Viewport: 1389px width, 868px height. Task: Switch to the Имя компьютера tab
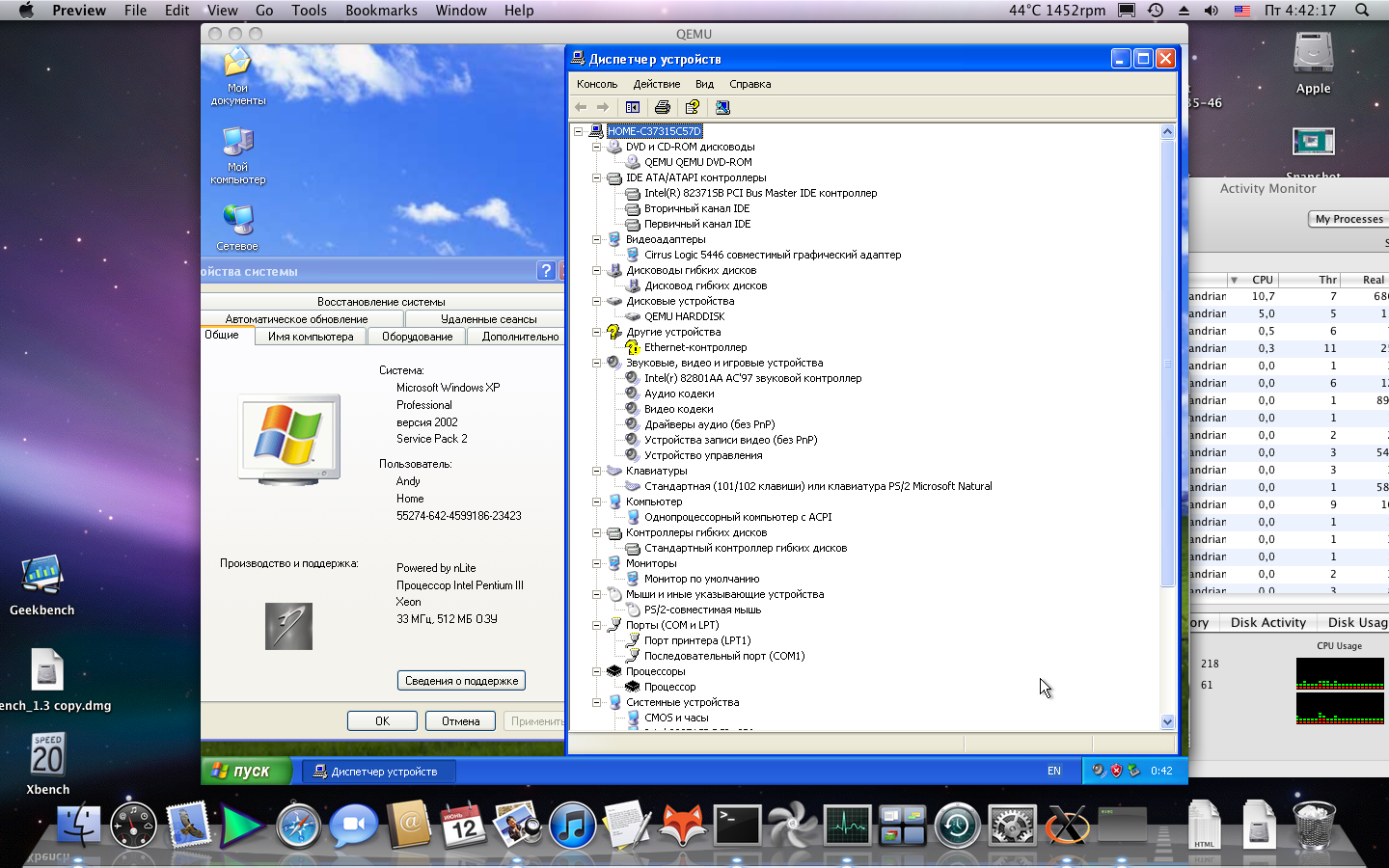(x=311, y=337)
